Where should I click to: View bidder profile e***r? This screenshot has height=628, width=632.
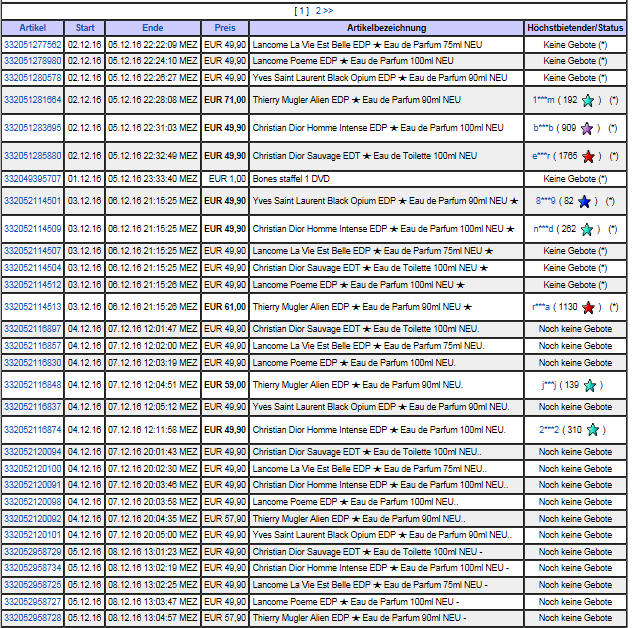(x=541, y=156)
